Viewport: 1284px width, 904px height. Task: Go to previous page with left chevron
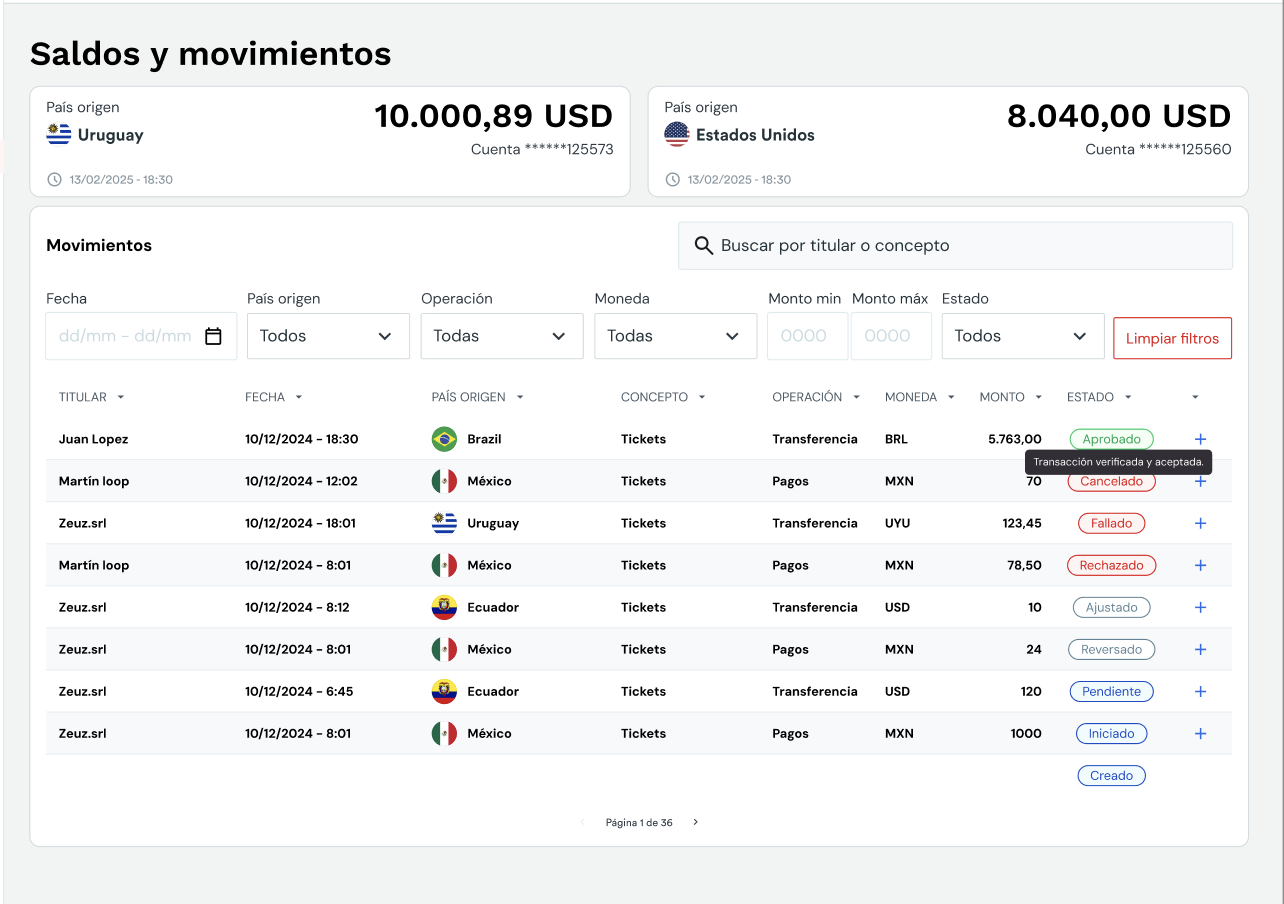pos(583,823)
